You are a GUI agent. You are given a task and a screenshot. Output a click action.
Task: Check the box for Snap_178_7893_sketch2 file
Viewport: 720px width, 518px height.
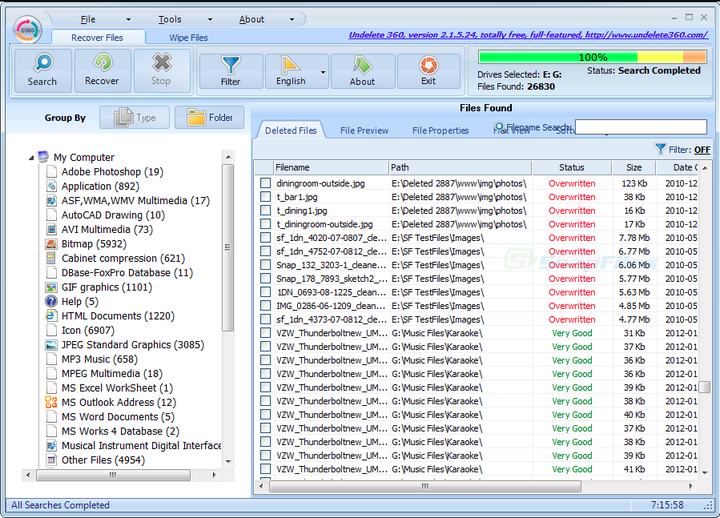tap(265, 278)
